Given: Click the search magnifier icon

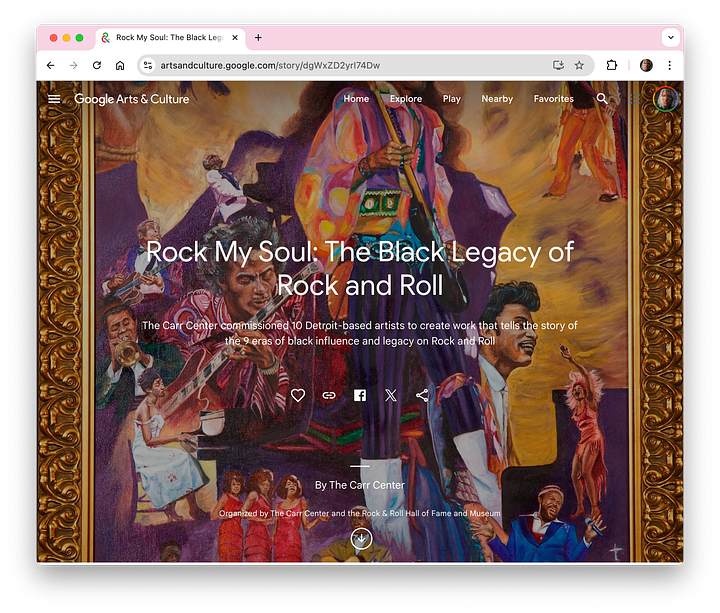Looking at the screenshot, I should [x=602, y=98].
